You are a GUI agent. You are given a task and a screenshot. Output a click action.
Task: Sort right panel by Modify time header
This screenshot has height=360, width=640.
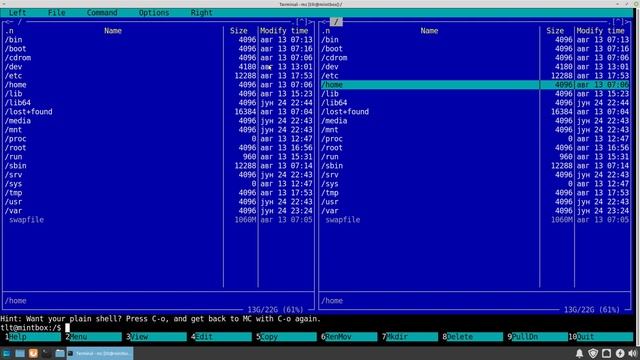click(x=601, y=31)
